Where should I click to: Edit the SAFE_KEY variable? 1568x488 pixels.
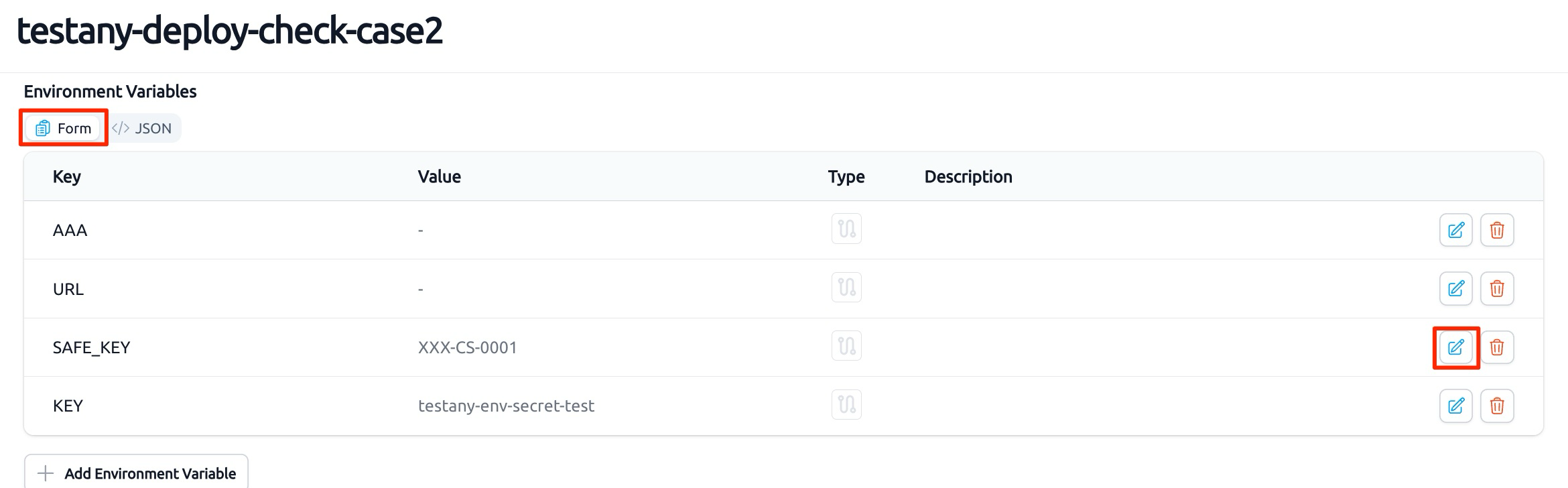click(1455, 347)
